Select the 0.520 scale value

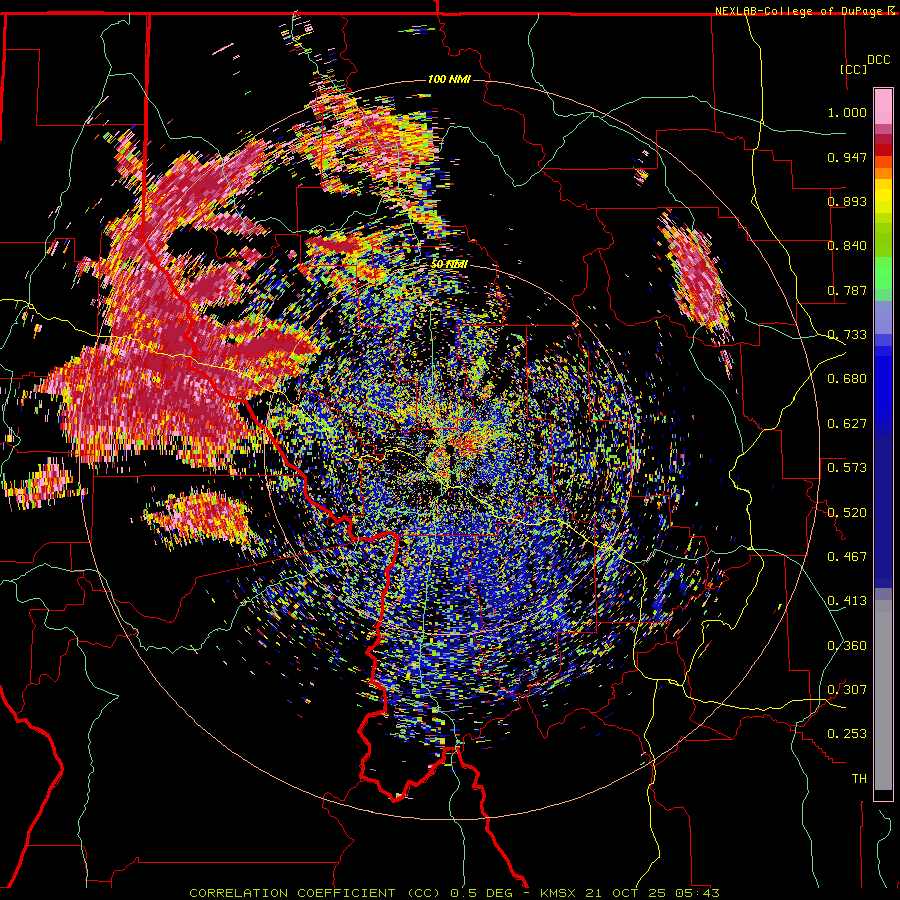pyautogui.click(x=847, y=513)
